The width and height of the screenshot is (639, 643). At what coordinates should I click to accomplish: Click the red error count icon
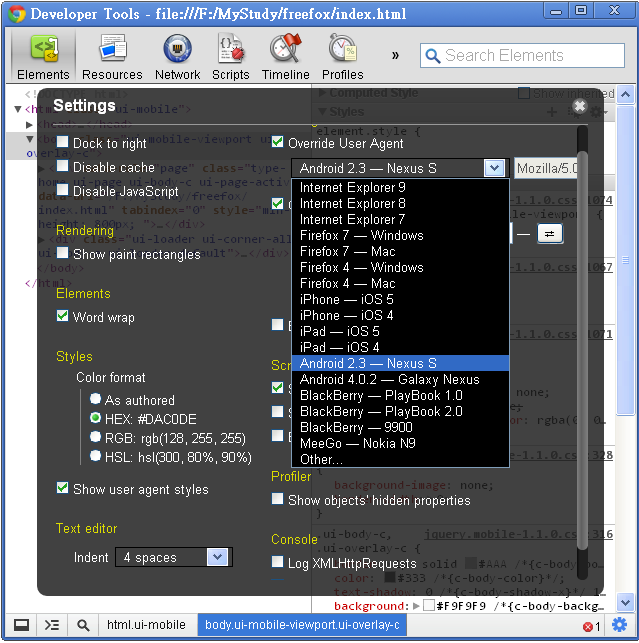(588, 627)
